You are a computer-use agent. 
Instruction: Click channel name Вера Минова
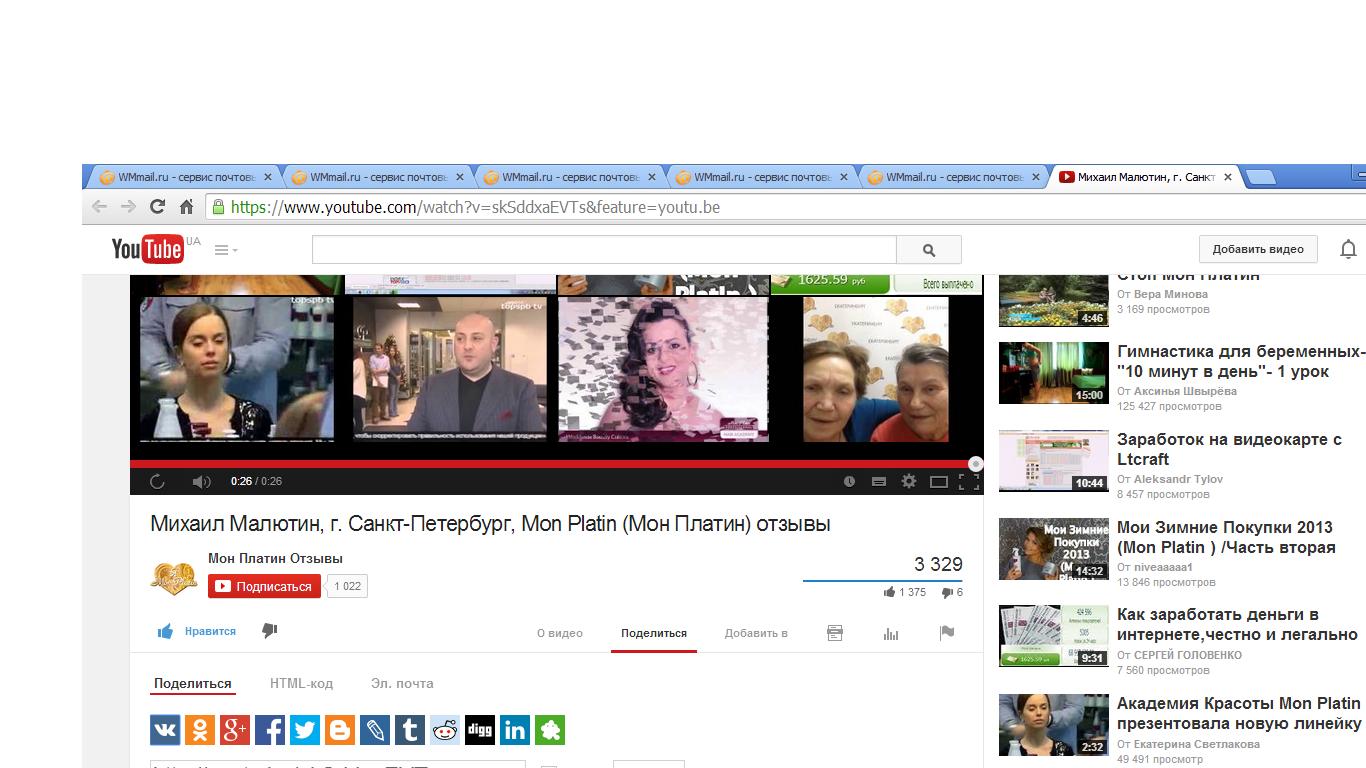[1171, 294]
